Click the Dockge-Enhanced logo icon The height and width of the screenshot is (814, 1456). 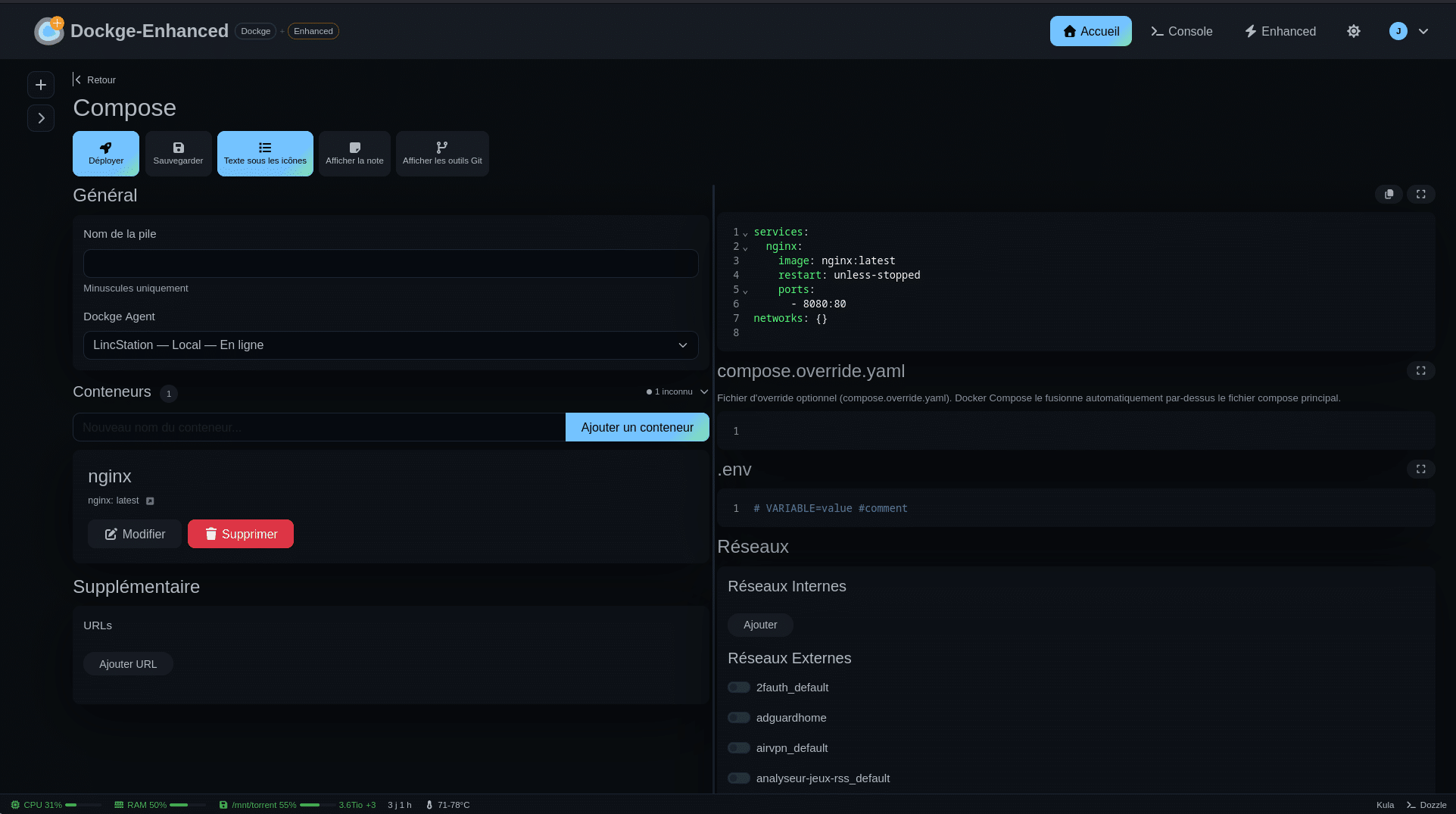pos(49,31)
